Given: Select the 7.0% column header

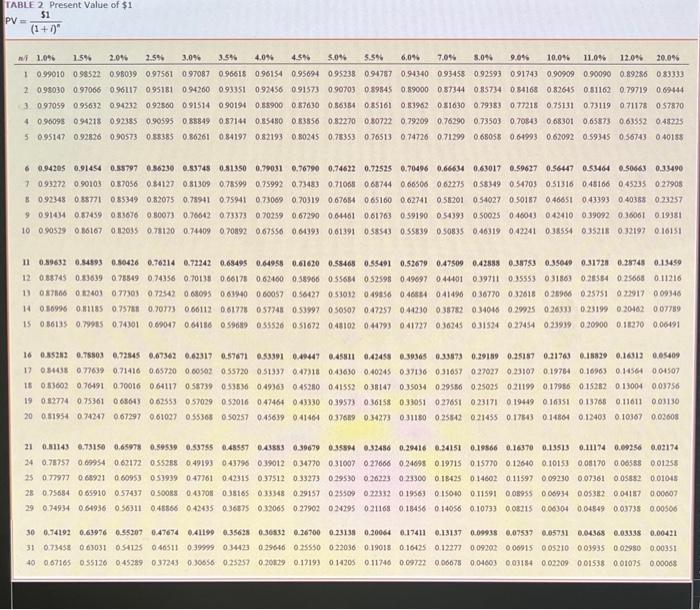Looking at the screenshot, I should point(446,58).
